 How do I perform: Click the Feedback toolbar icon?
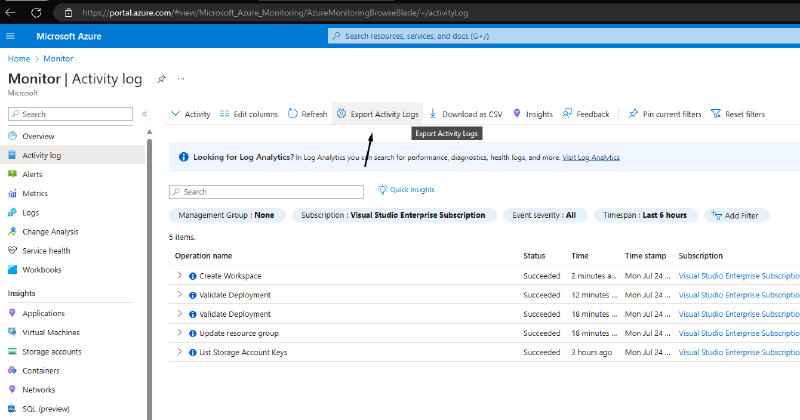point(567,114)
